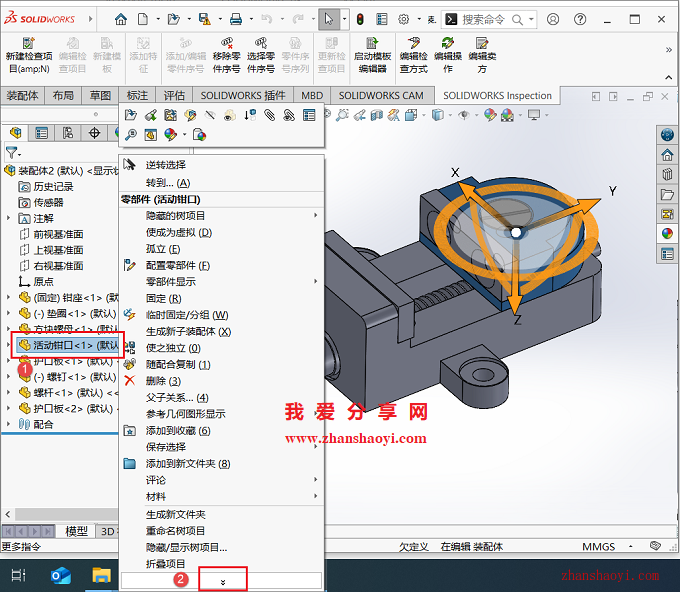Select 原点 in the feature tree
This screenshot has width=680, height=592.
(x=43, y=281)
